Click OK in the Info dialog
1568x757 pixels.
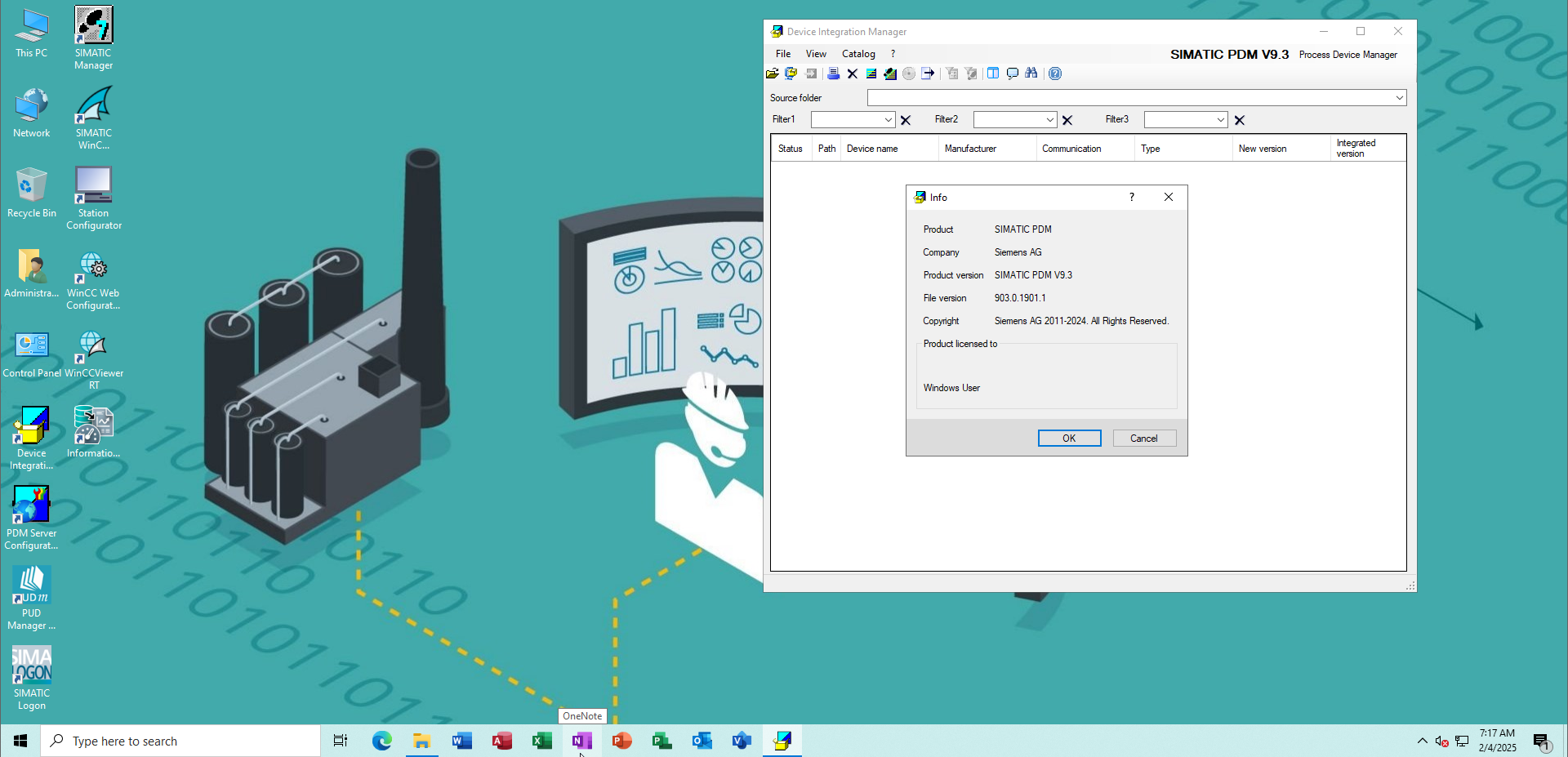[1070, 439]
